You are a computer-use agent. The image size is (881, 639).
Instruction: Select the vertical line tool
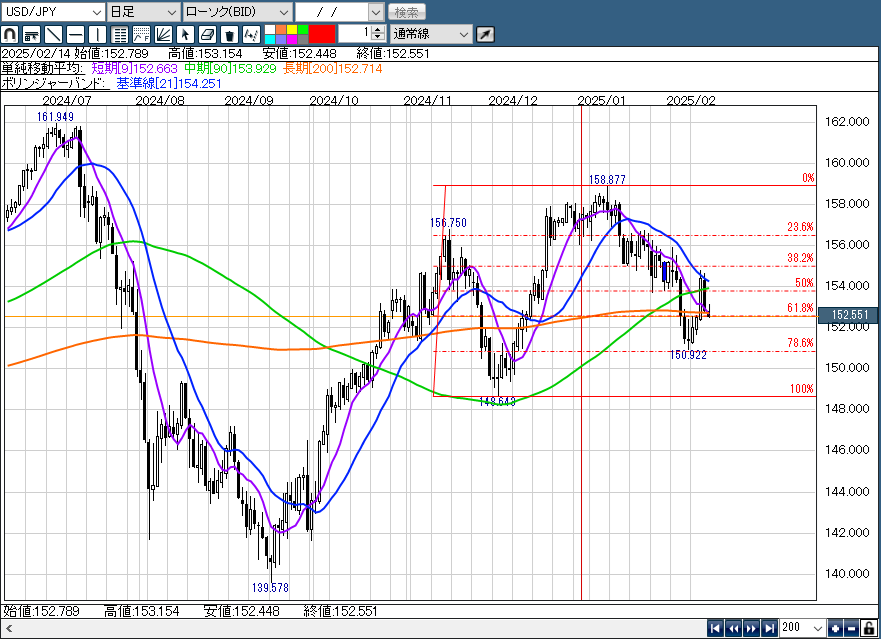point(97,34)
